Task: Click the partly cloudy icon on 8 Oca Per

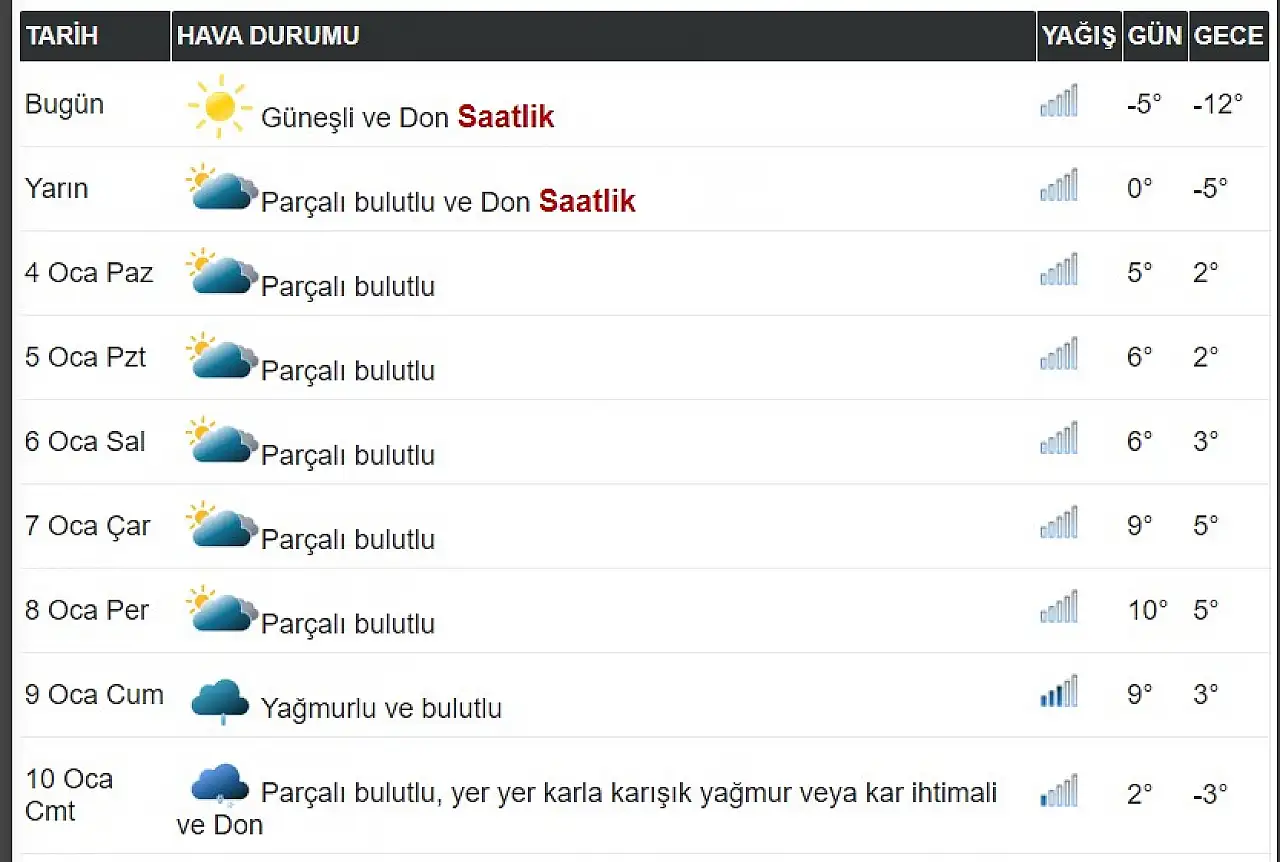Action: point(219,608)
